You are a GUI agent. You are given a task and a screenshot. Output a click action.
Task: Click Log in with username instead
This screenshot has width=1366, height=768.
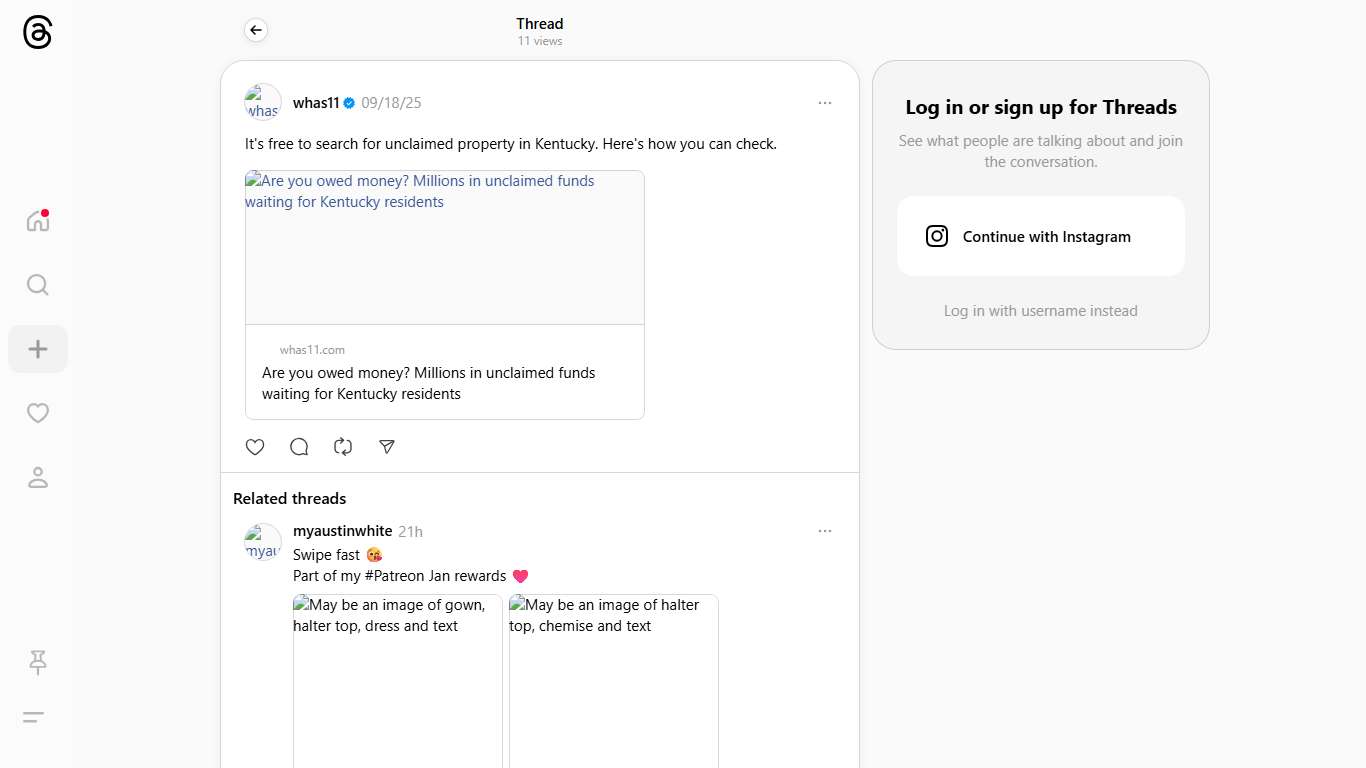tap(1041, 311)
